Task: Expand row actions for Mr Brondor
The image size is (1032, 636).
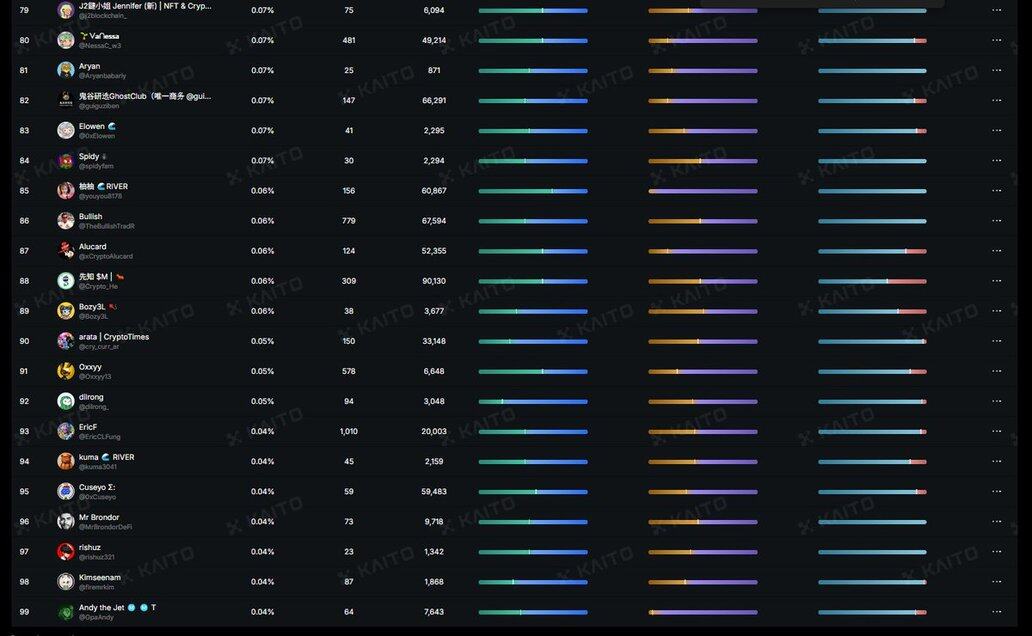Action: click(996, 521)
